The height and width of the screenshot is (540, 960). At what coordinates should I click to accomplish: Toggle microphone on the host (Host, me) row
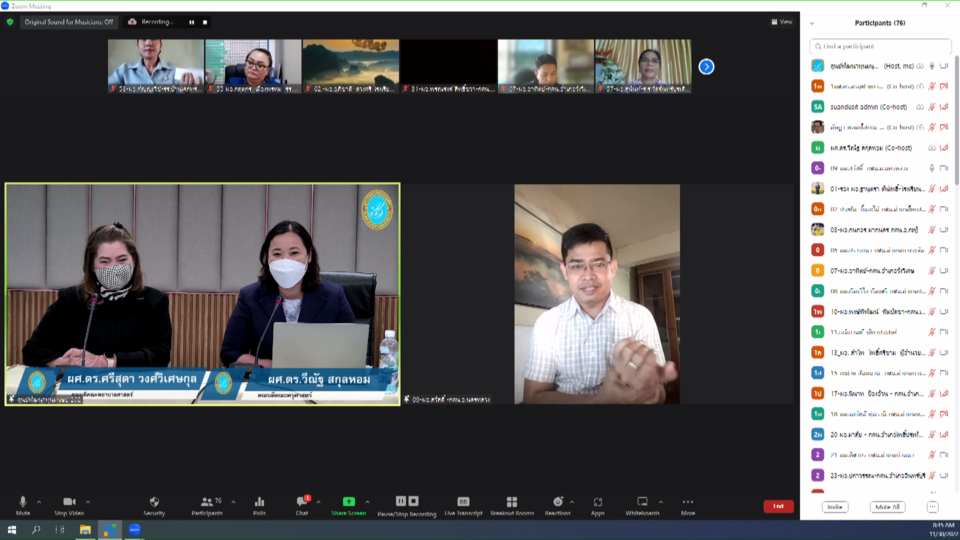click(x=932, y=66)
